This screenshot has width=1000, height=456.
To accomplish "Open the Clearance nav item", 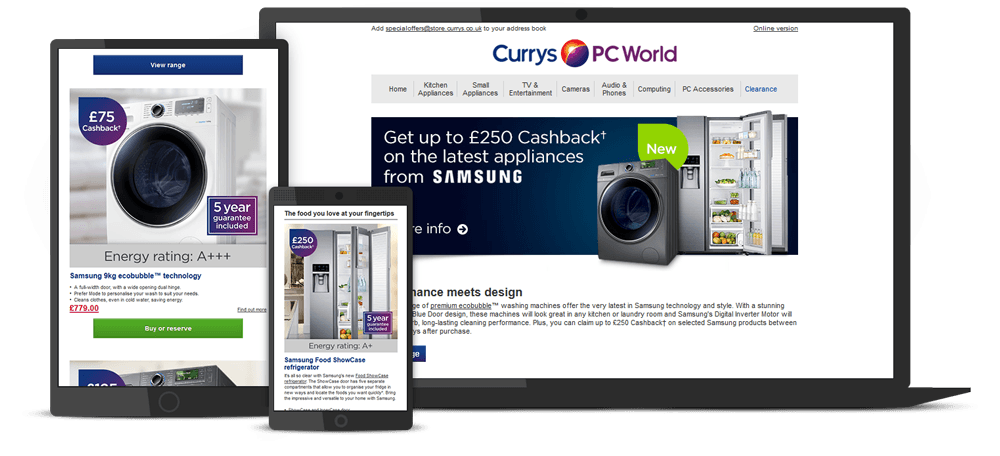I will [761, 89].
